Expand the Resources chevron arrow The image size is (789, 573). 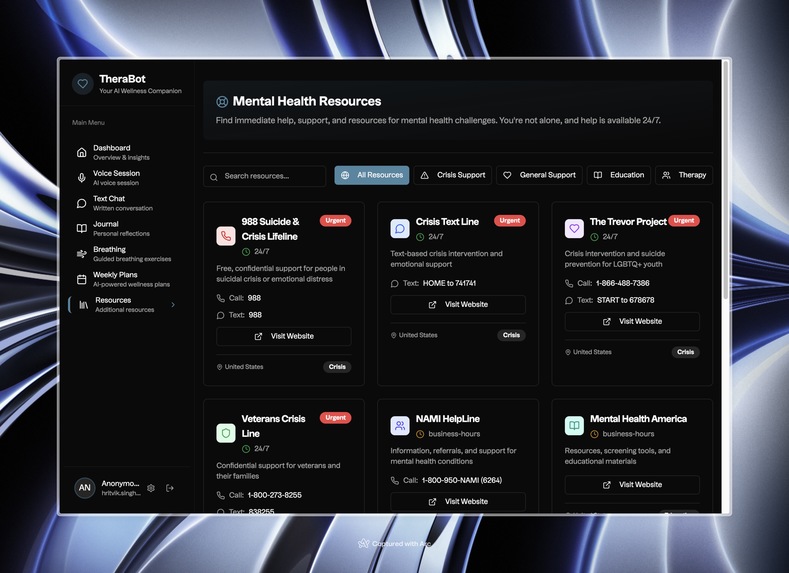pyautogui.click(x=173, y=304)
